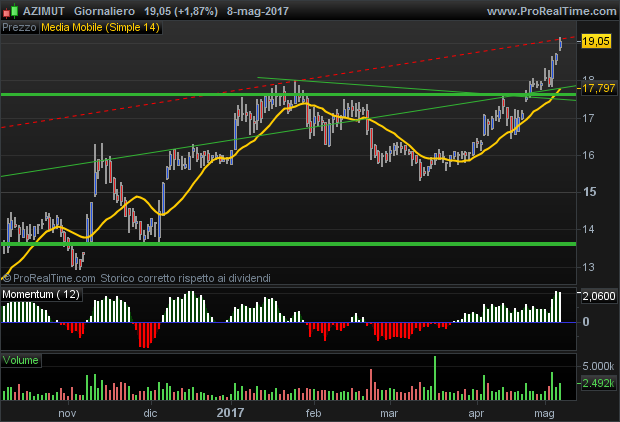Click the 17,797 moving average value tag
Viewport: 620px width, 422px height.
[599, 88]
